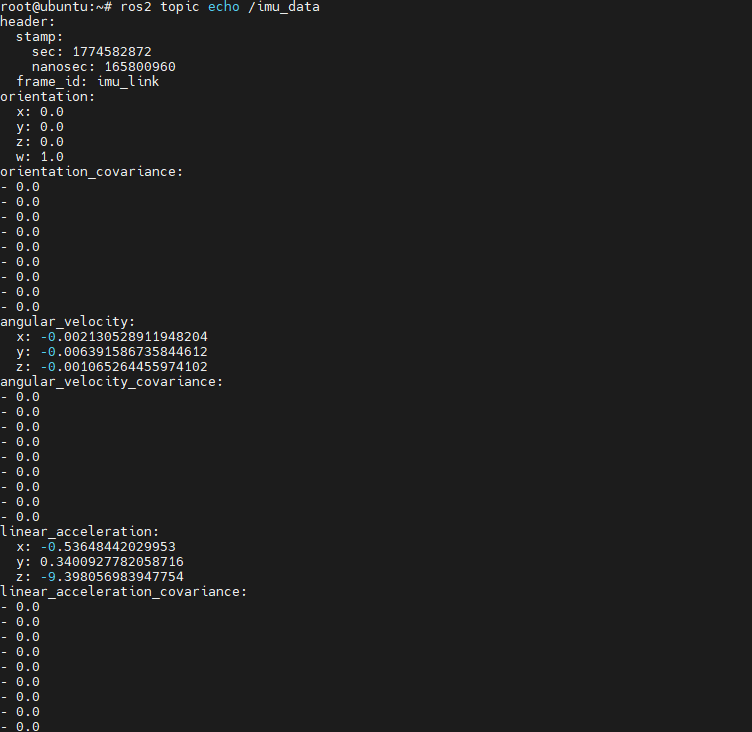Click linear acceleration x value -0.53648442029953

[108, 547]
